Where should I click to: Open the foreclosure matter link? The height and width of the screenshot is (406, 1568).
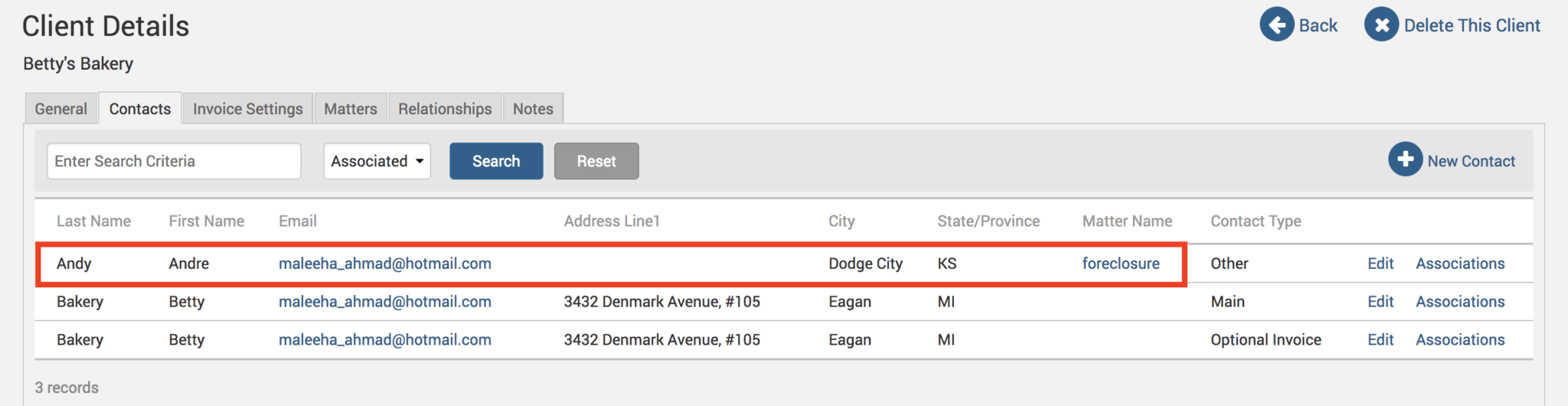(1120, 264)
